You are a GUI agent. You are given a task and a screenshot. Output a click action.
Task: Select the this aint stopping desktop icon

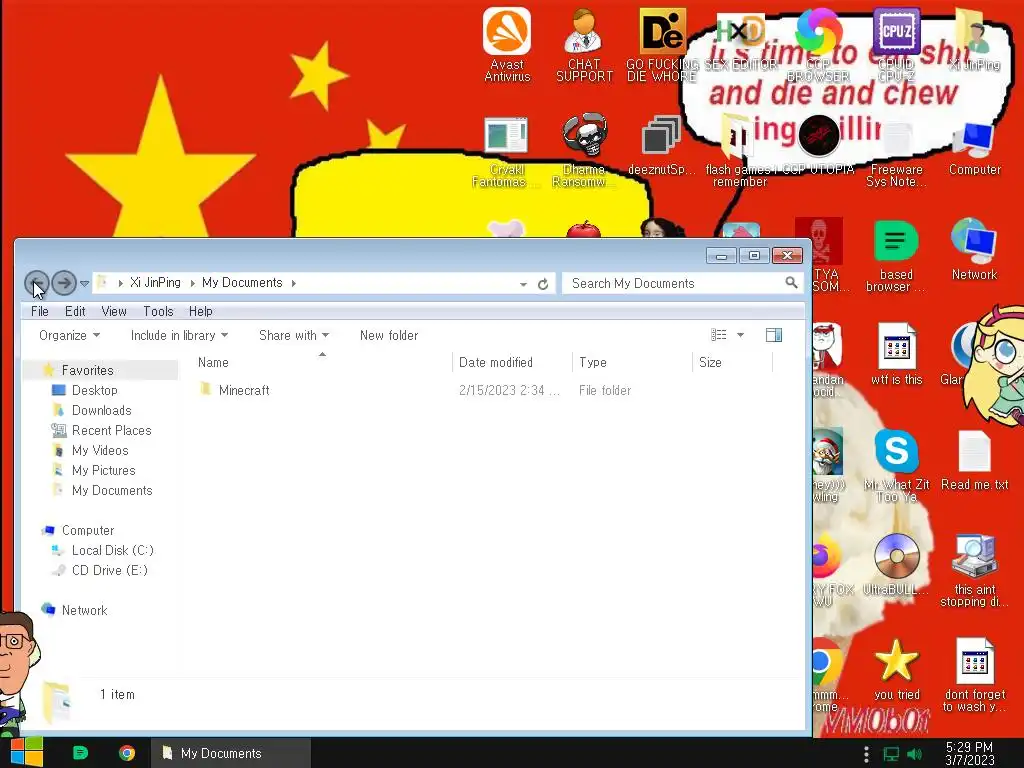click(974, 570)
